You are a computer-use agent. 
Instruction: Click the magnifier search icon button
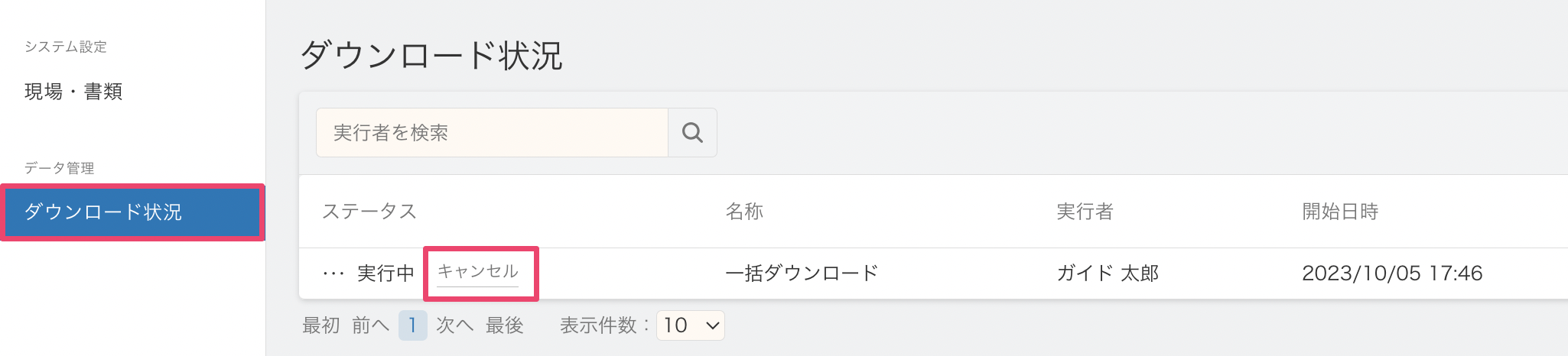[x=692, y=133]
